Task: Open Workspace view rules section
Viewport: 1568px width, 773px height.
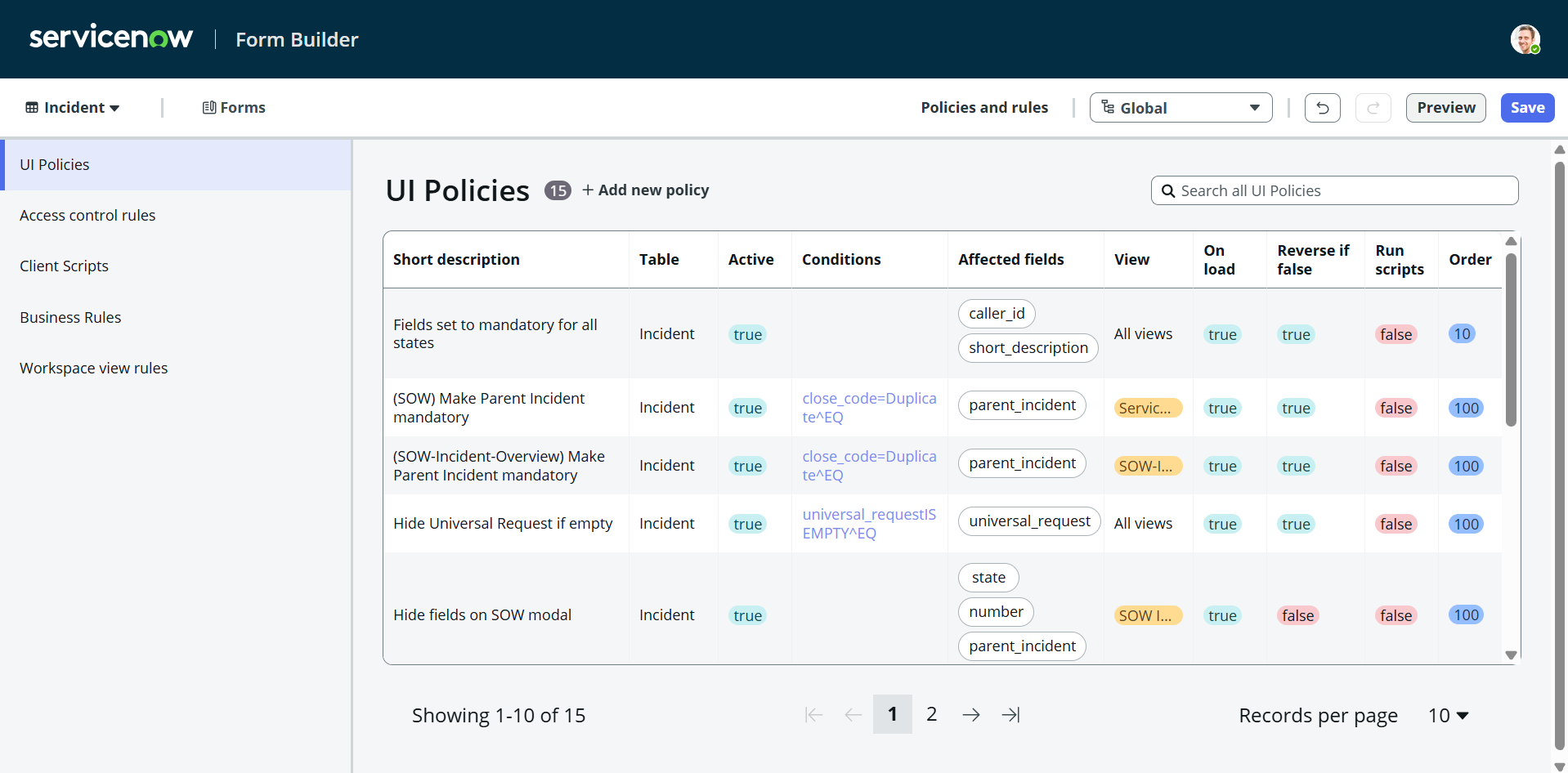Action: point(93,368)
